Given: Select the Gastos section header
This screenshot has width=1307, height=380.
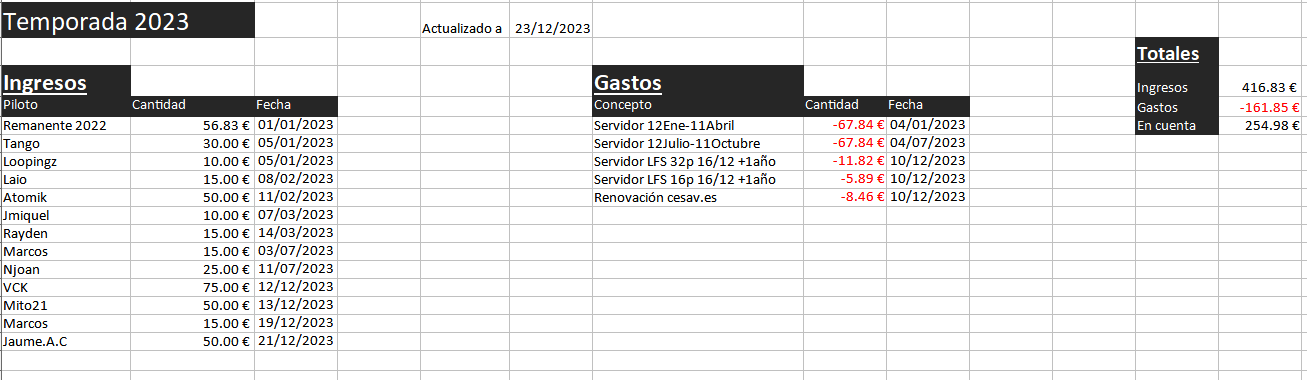Looking at the screenshot, I should coord(698,82).
